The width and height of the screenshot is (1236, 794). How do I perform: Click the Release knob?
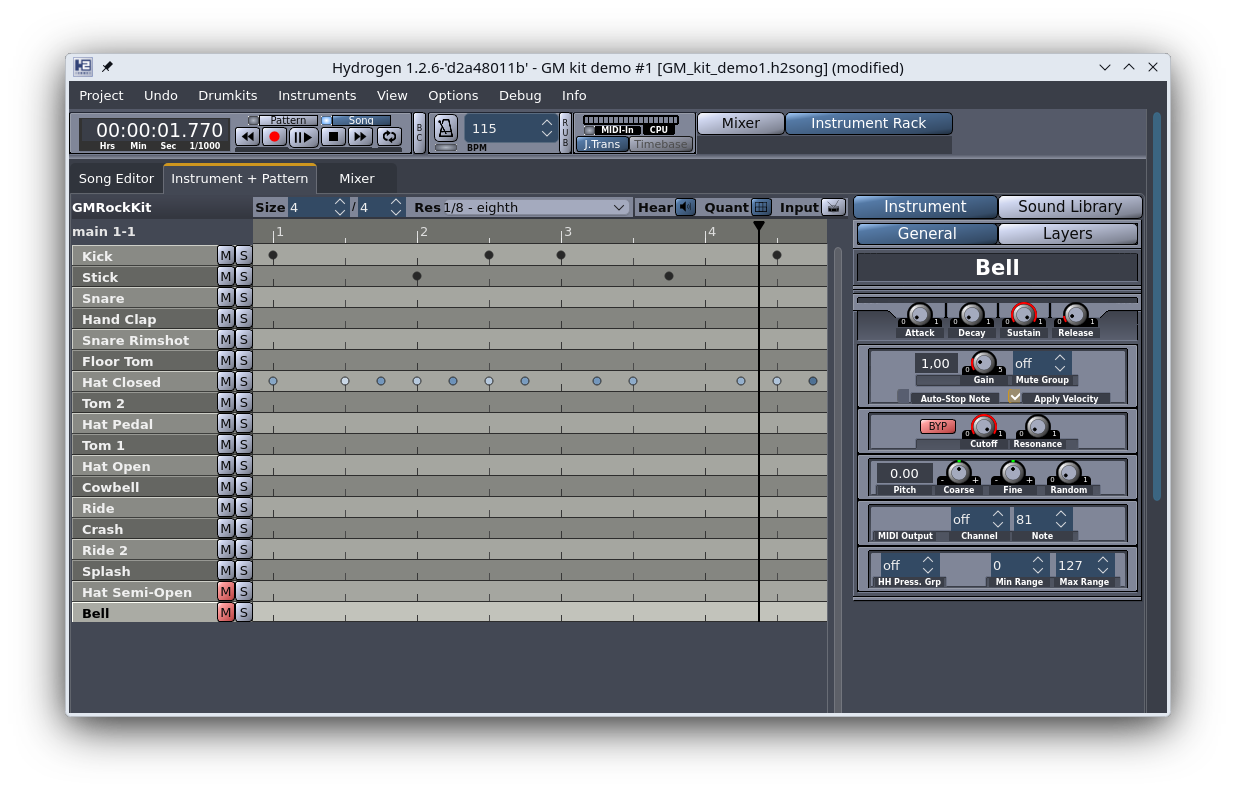[1075, 314]
